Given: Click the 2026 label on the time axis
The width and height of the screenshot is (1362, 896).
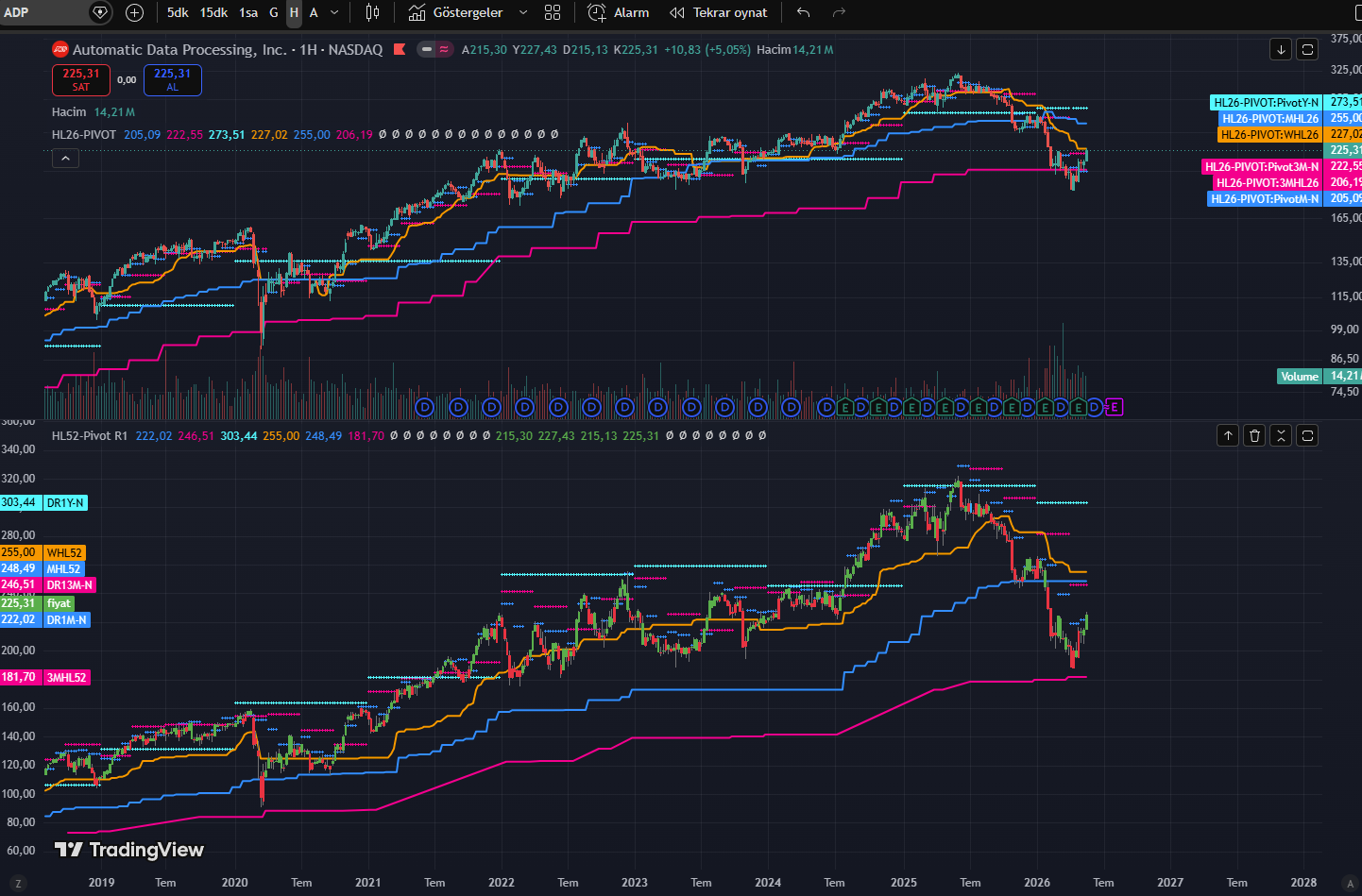Looking at the screenshot, I should point(1037,883).
